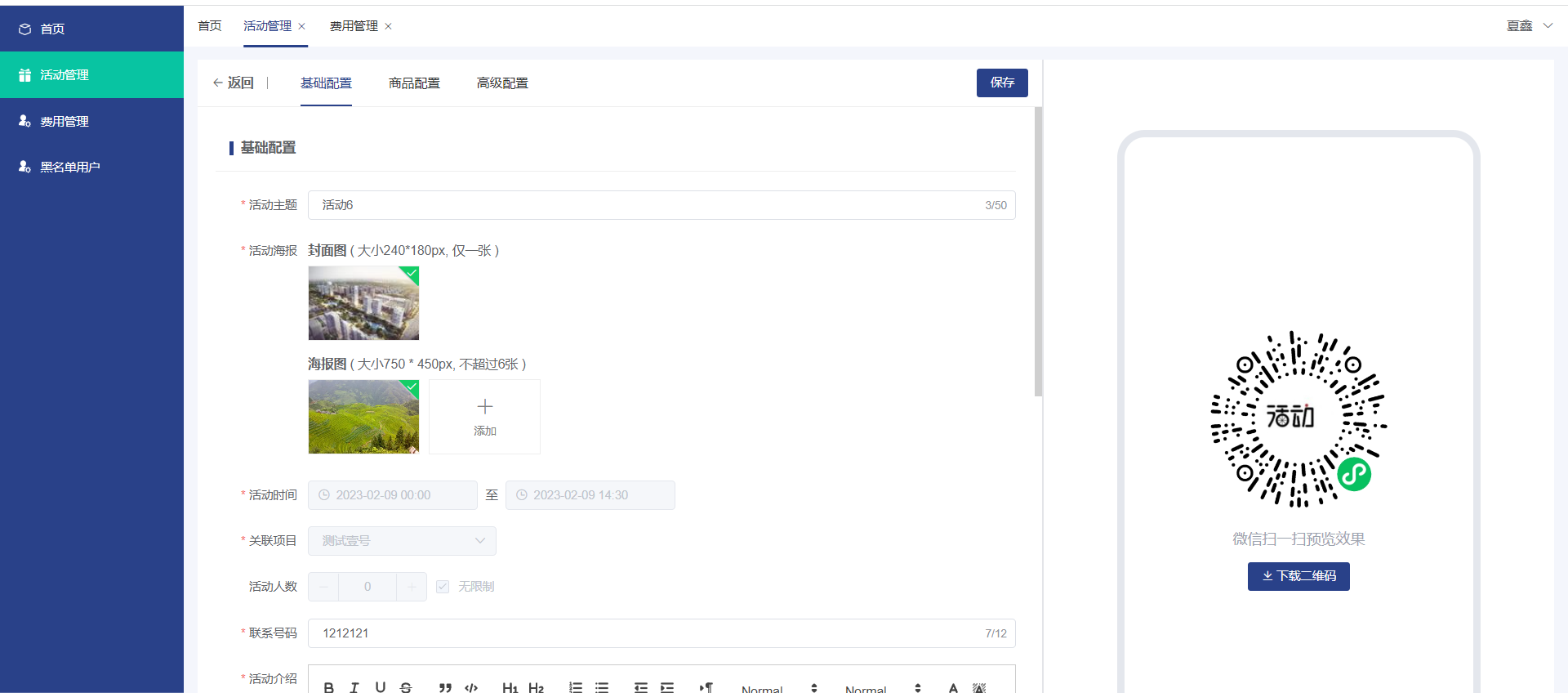The image size is (1568, 693).
Task: Decrease indent in editor
Action: 641,688
